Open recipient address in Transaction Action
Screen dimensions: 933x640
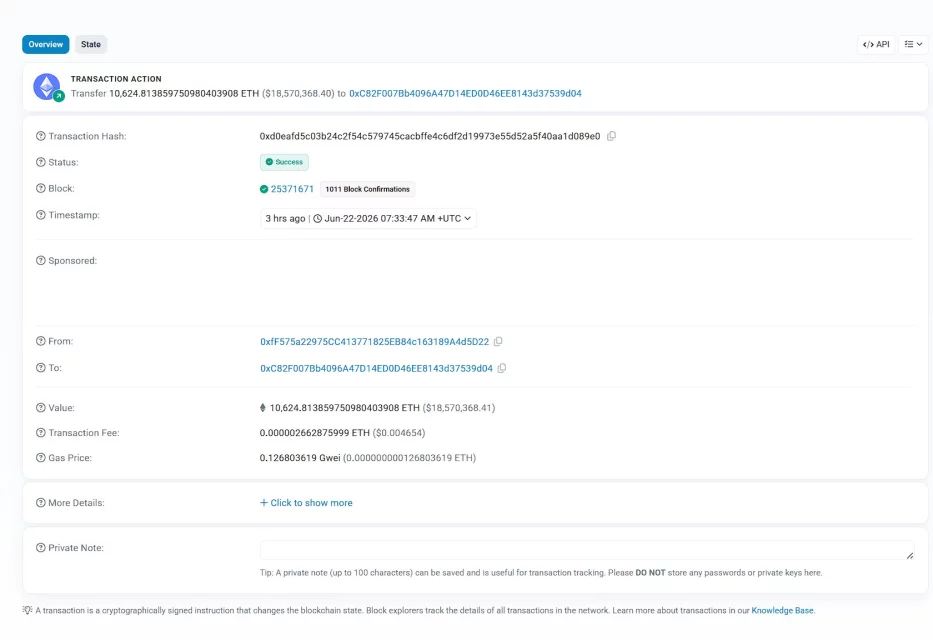coord(465,93)
